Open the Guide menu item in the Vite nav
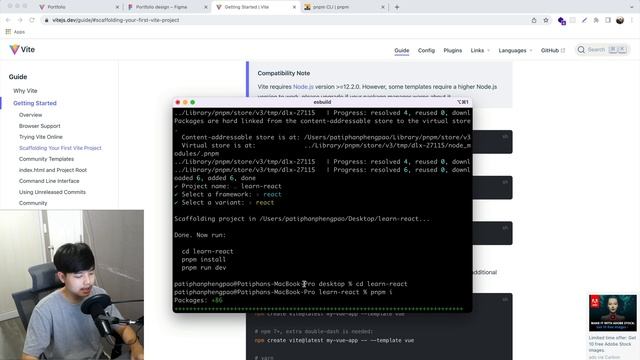This screenshot has height=360, width=640. click(x=402, y=50)
